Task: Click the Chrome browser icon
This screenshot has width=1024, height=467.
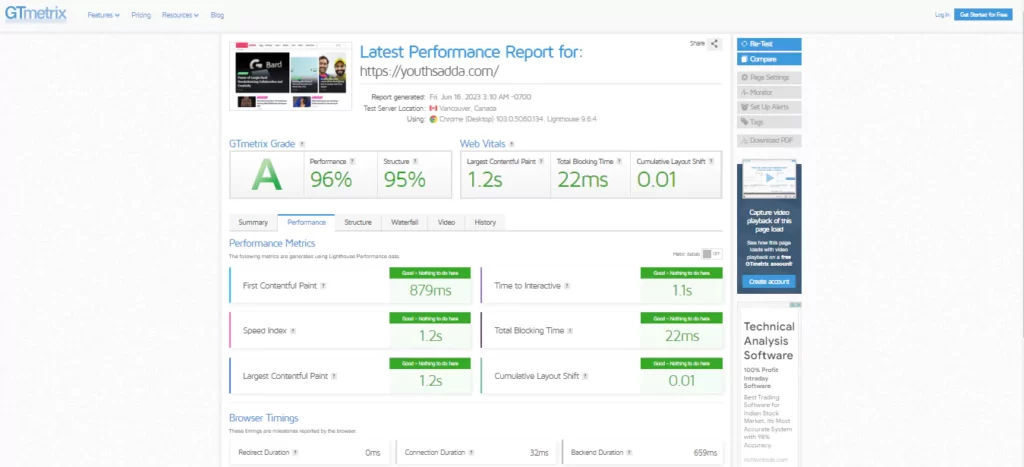Action: coord(433,119)
